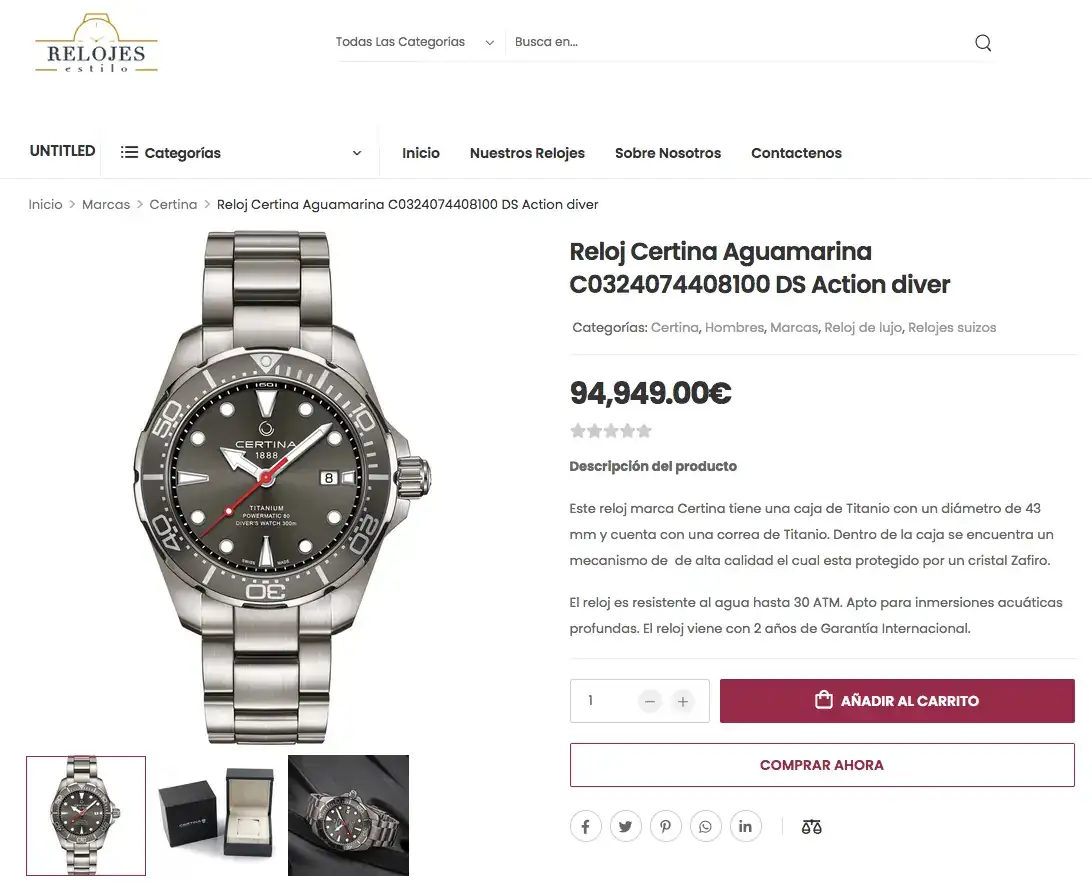Open the Contactenos page

pyautogui.click(x=796, y=153)
